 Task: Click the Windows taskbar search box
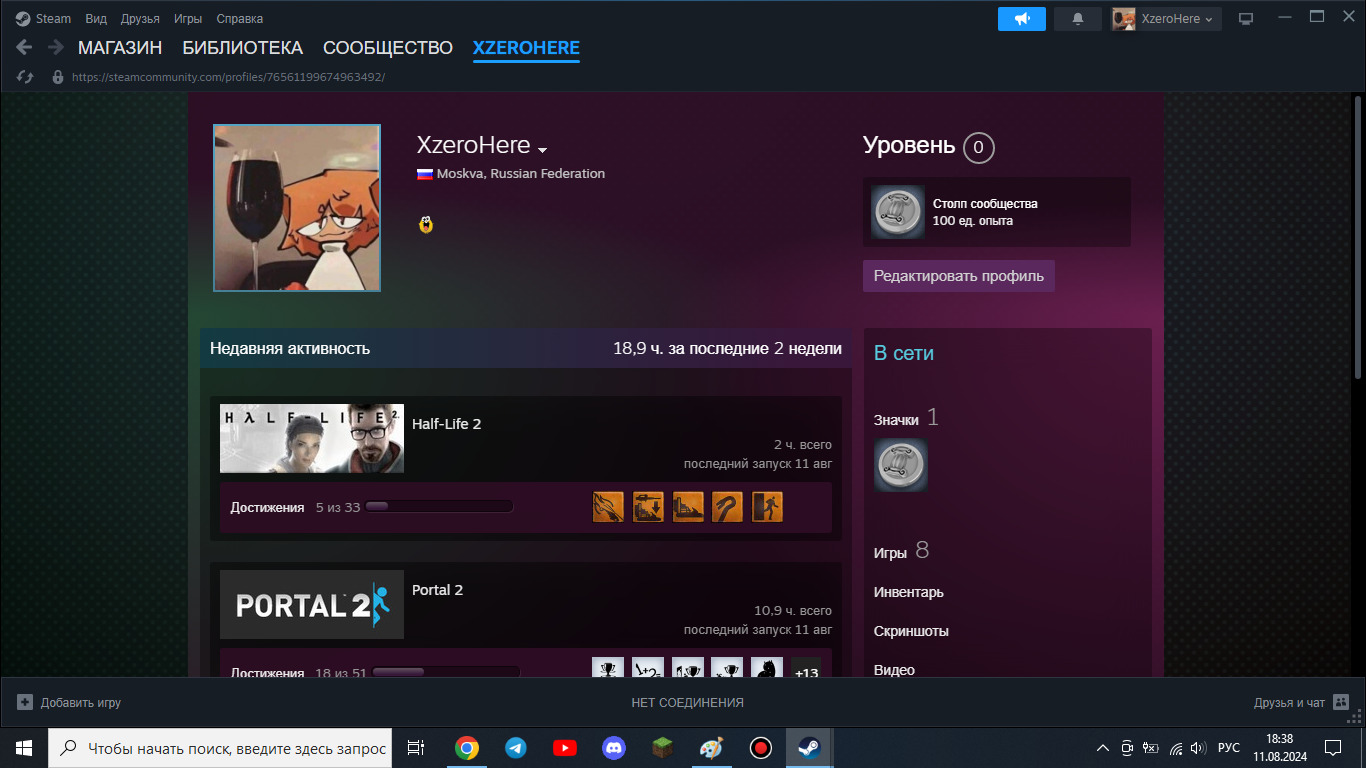click(x=222, y=748)
